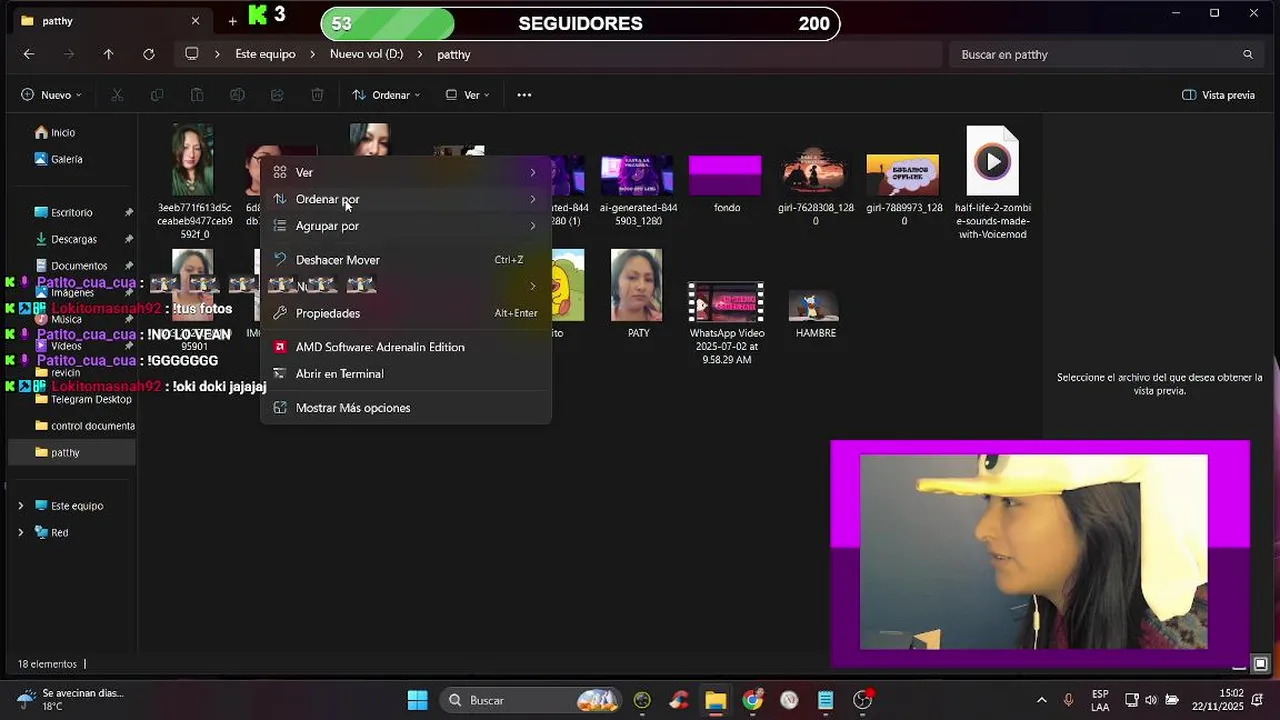Open the Nuevo dropdown

(51, 95)
